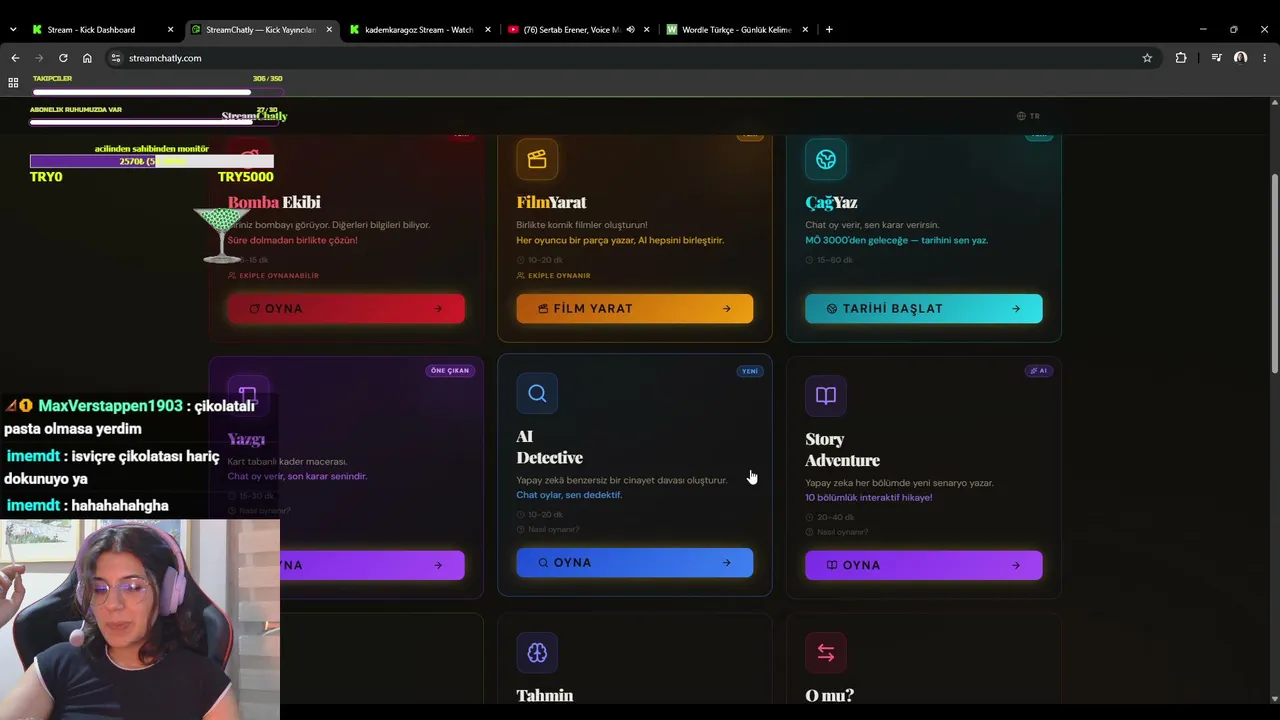
Task: Click the webcam video overlay thumbnail
Action: pyautogui.click(x=140, y=619)
